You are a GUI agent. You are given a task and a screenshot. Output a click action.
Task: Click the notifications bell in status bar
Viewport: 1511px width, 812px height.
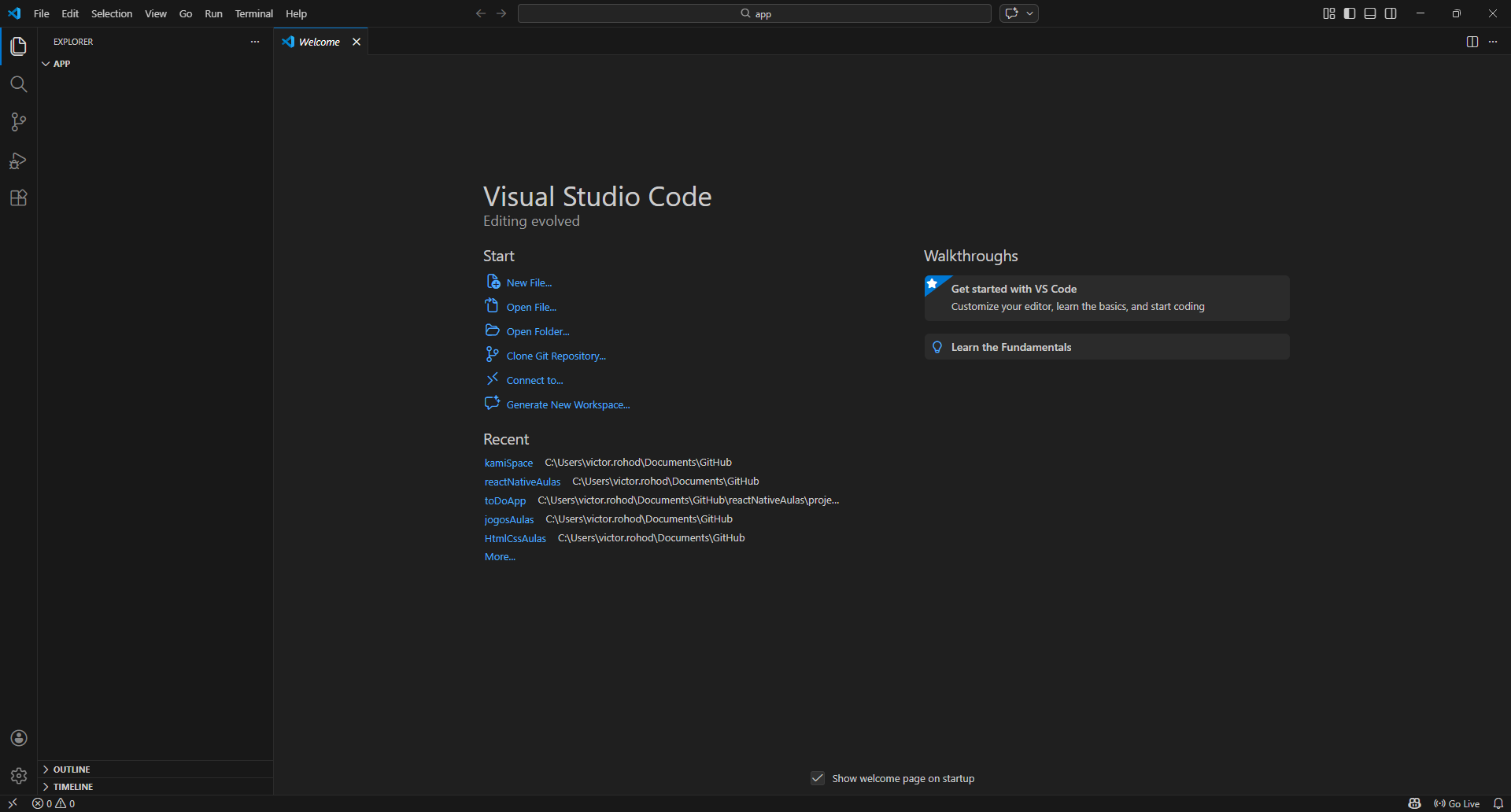pos(1498,803)
